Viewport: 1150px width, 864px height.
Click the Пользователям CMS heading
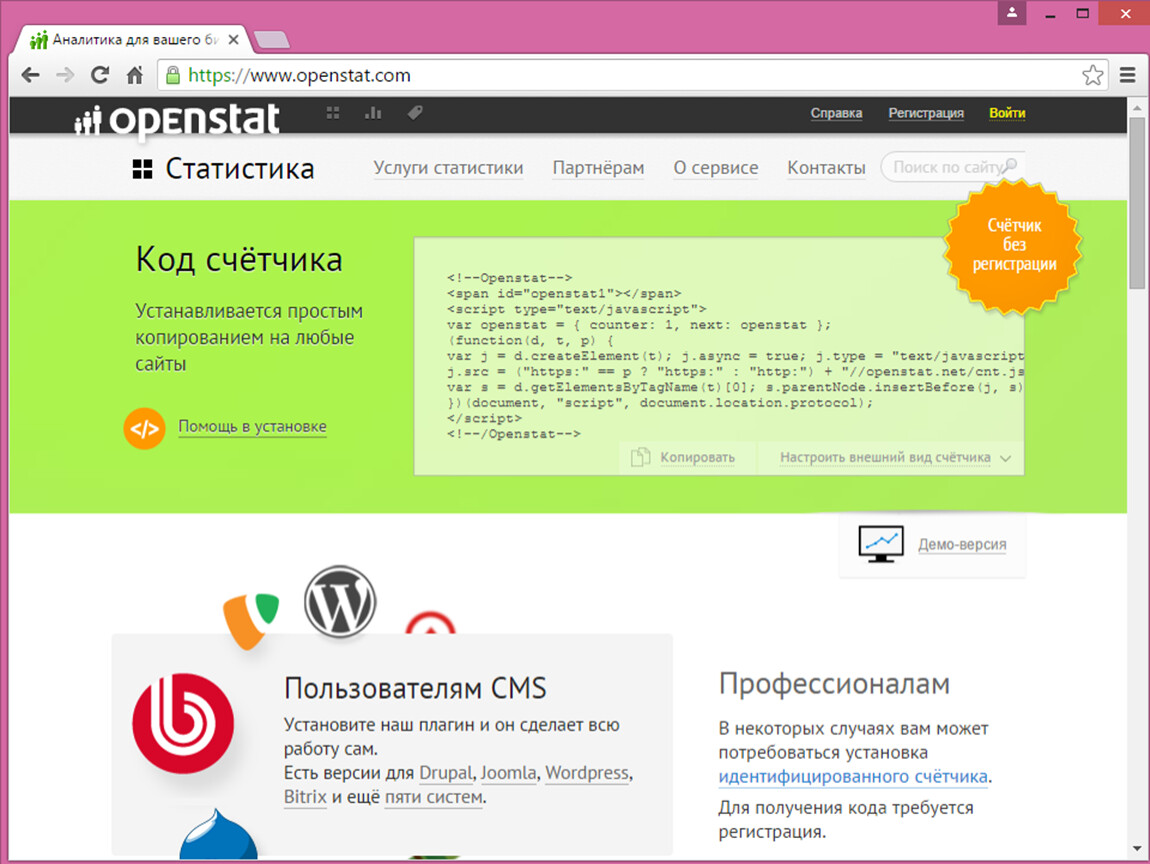point(415,689)
